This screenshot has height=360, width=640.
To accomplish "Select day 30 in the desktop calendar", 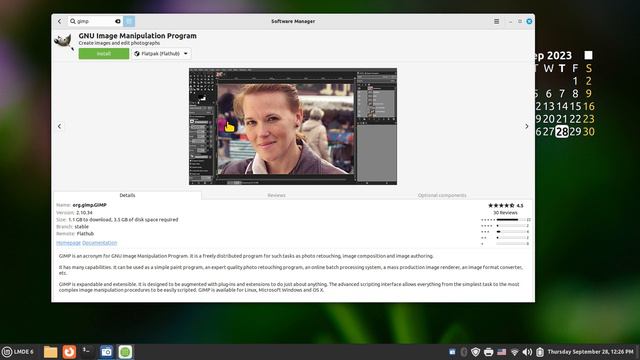I will (x=589, y=131).
